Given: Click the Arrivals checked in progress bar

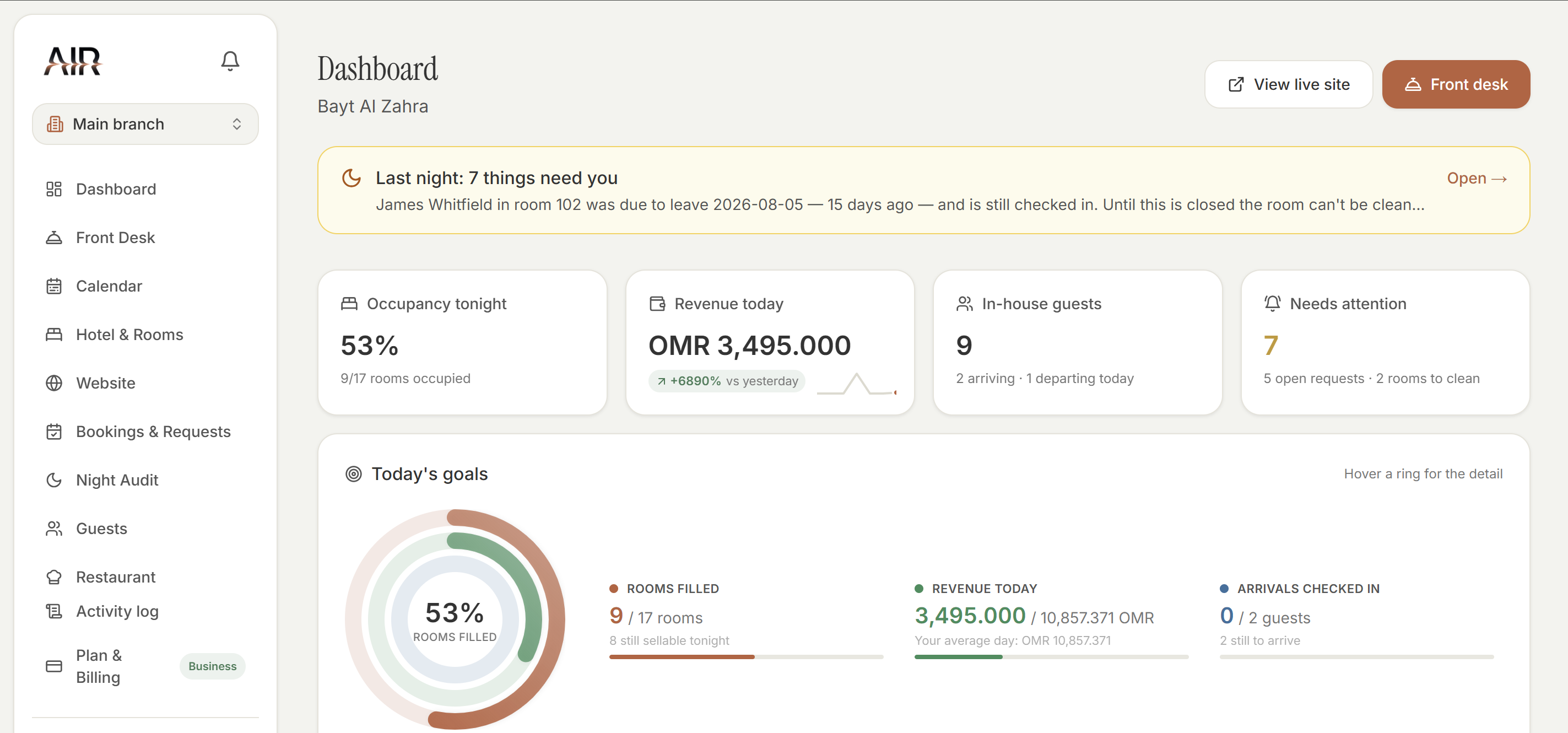Looking at the screenshot, I should [1357, 657].
